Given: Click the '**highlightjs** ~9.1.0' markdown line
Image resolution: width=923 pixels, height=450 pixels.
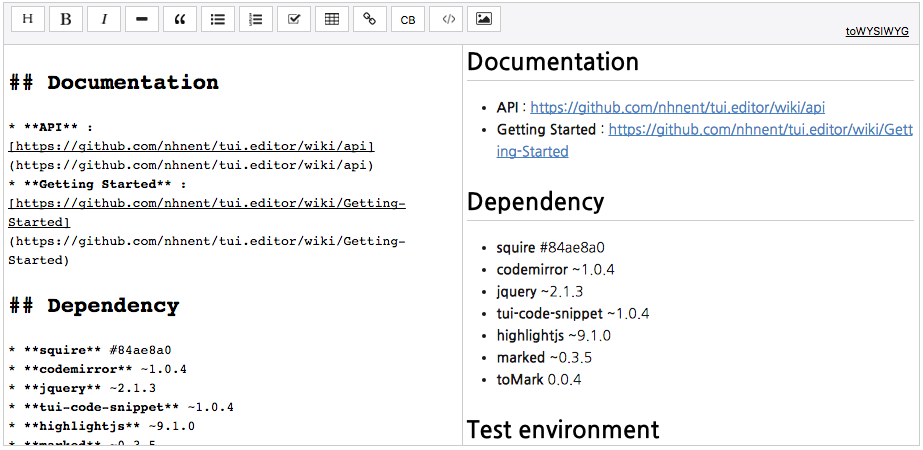Looking at the screenshot, I should point(102,426).
